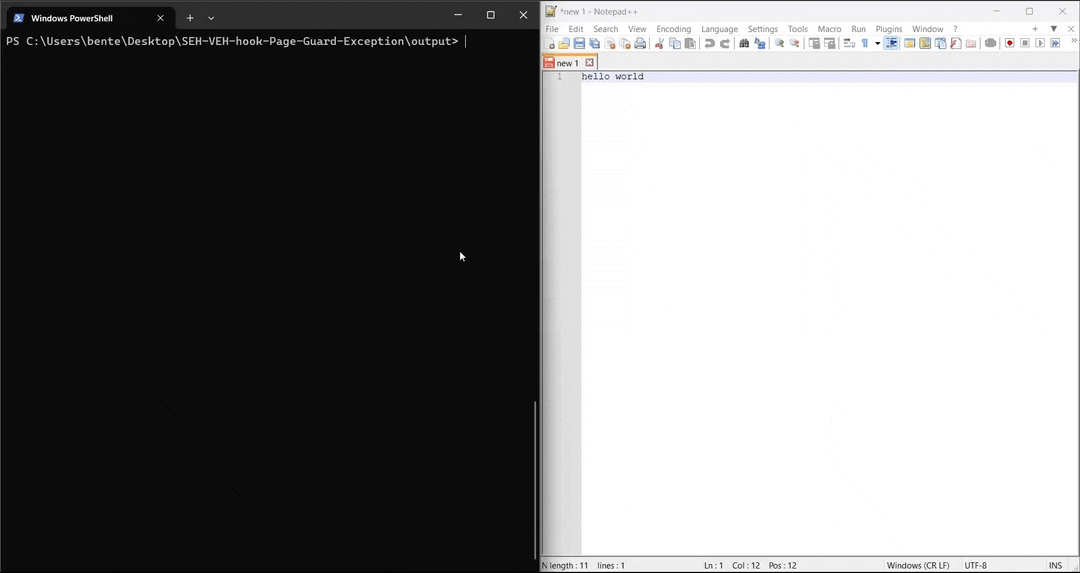Expand the toolbar overflow chevron

pos(1073,41)
